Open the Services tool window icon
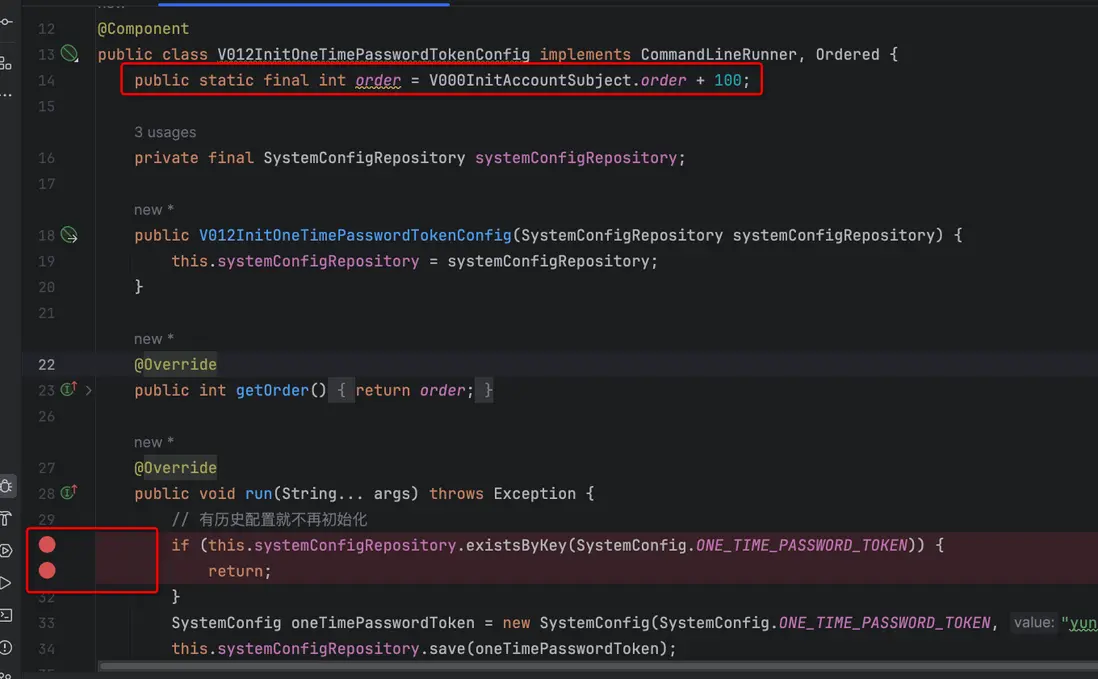 (x=6, y=551)
